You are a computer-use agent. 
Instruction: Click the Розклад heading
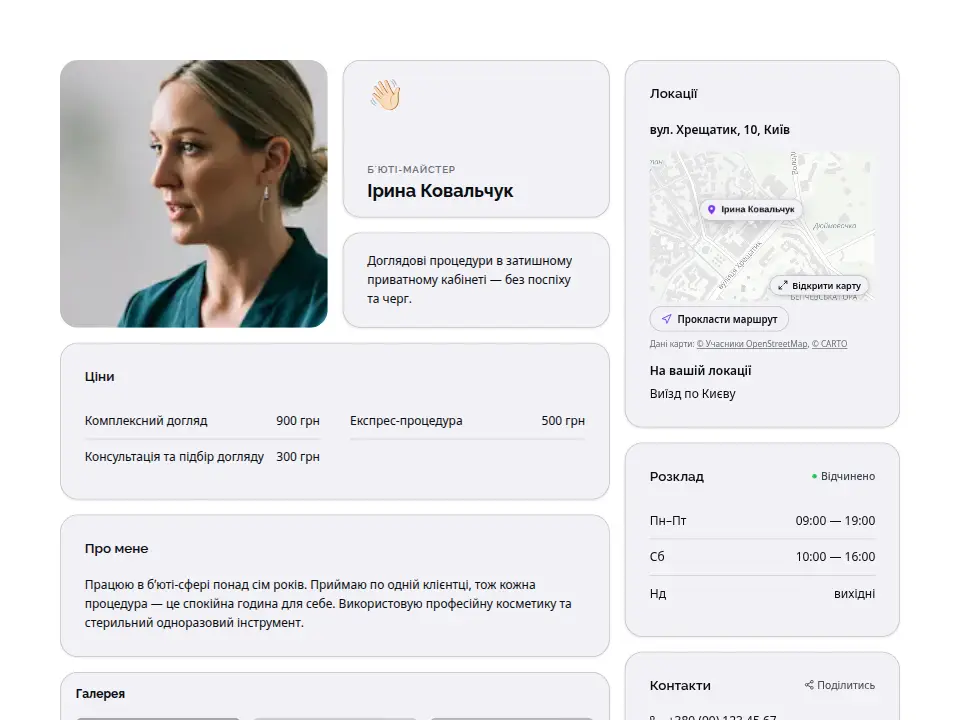tap(677, 476)
